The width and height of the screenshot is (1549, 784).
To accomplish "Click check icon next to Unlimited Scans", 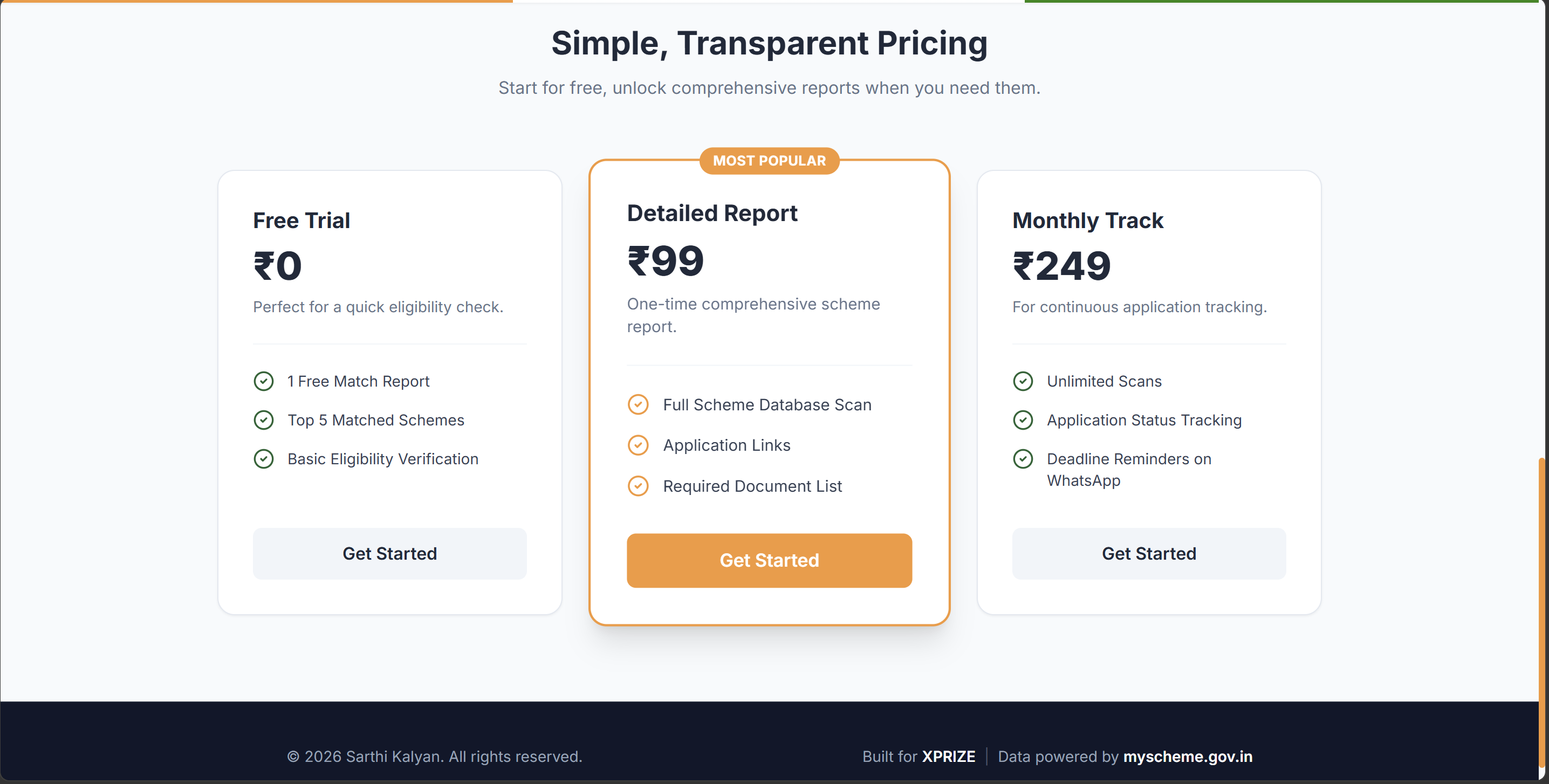I will tap(1023, 381).
